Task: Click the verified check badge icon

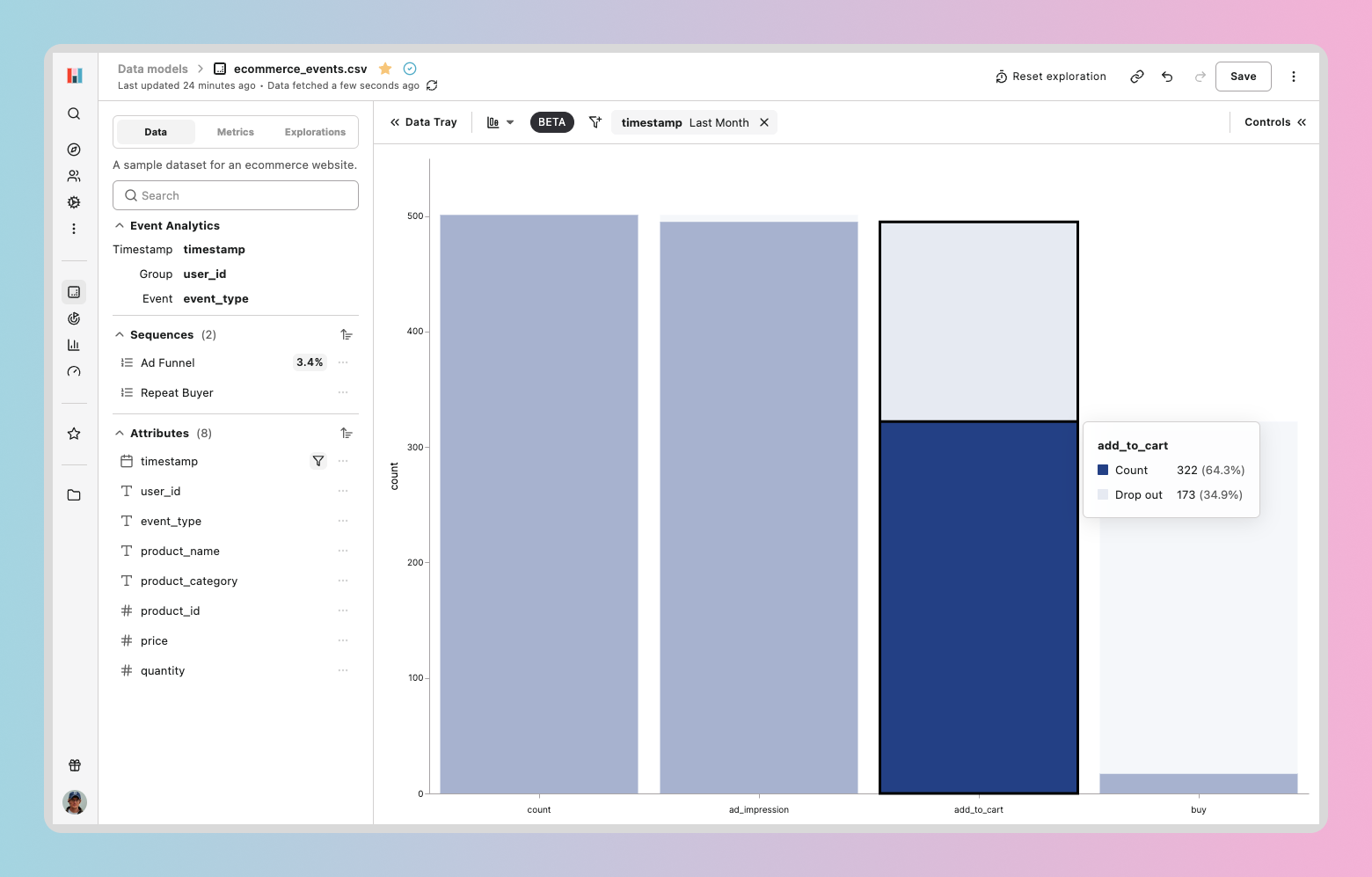Action: coord(410,69)
